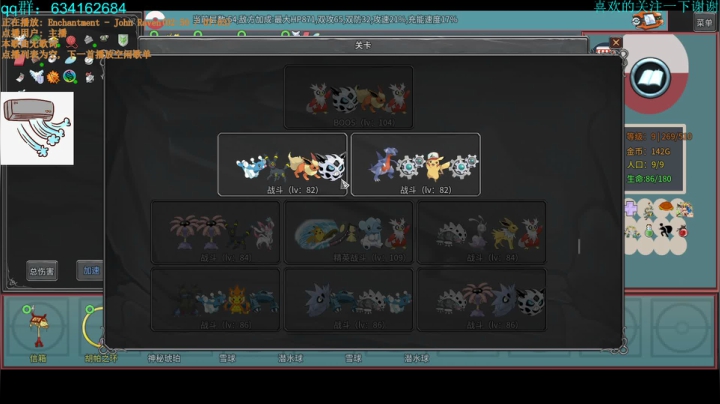The height and width of the screenshot is (404, 720).
Task: Click the first 雪球 label in the bottom bar
Action: pos(227,358)
